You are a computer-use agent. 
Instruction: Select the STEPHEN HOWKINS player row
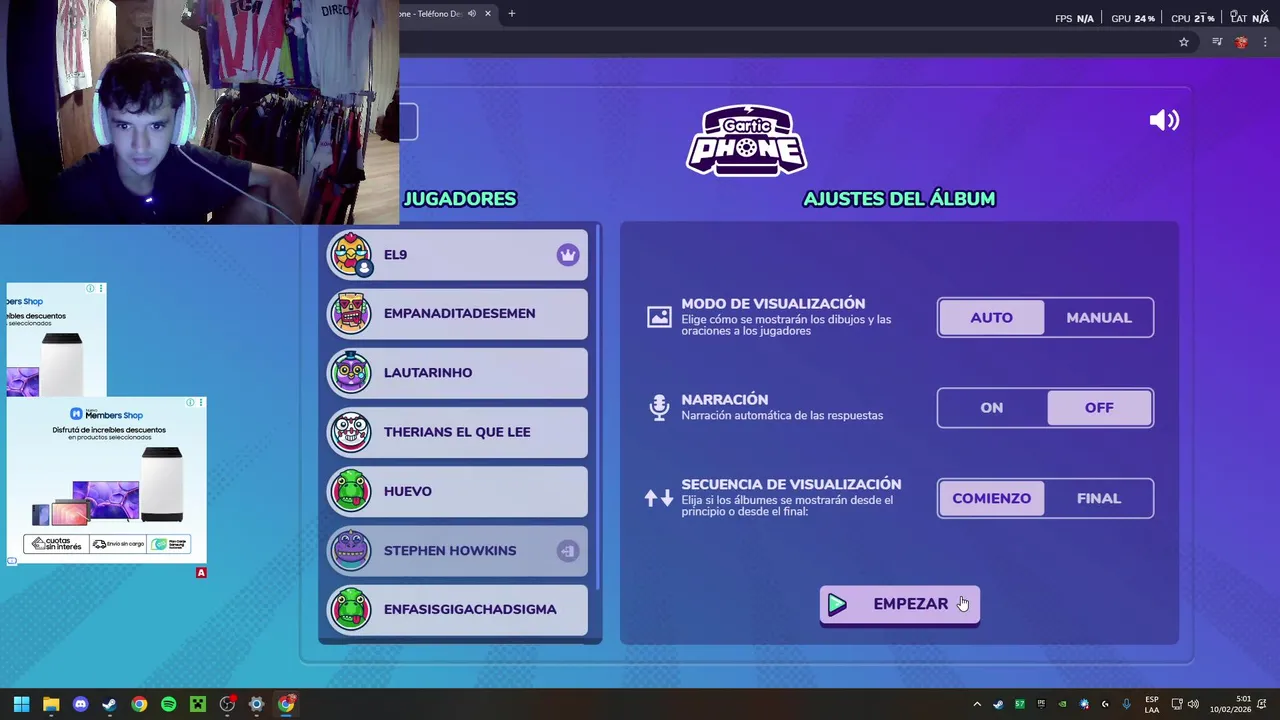(x=458, y=550)
